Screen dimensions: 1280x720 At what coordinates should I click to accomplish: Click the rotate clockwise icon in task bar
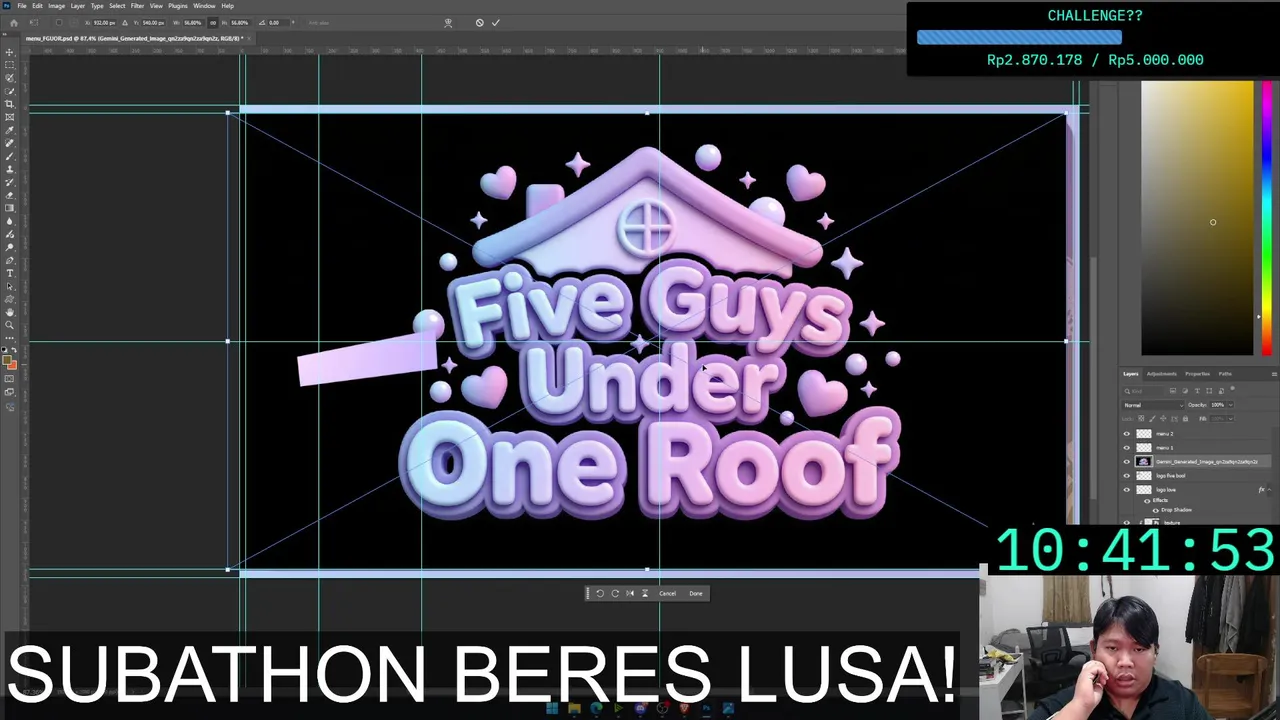[615, 593]
